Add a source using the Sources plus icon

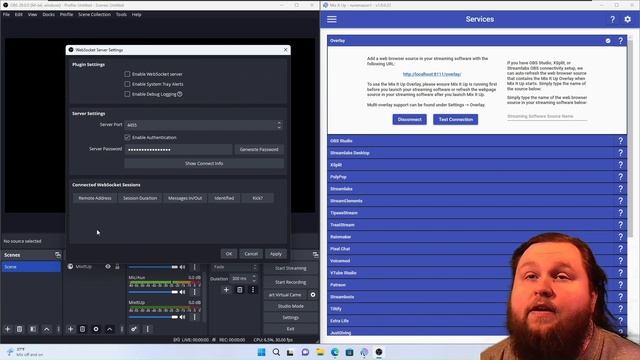pos(70,329)
